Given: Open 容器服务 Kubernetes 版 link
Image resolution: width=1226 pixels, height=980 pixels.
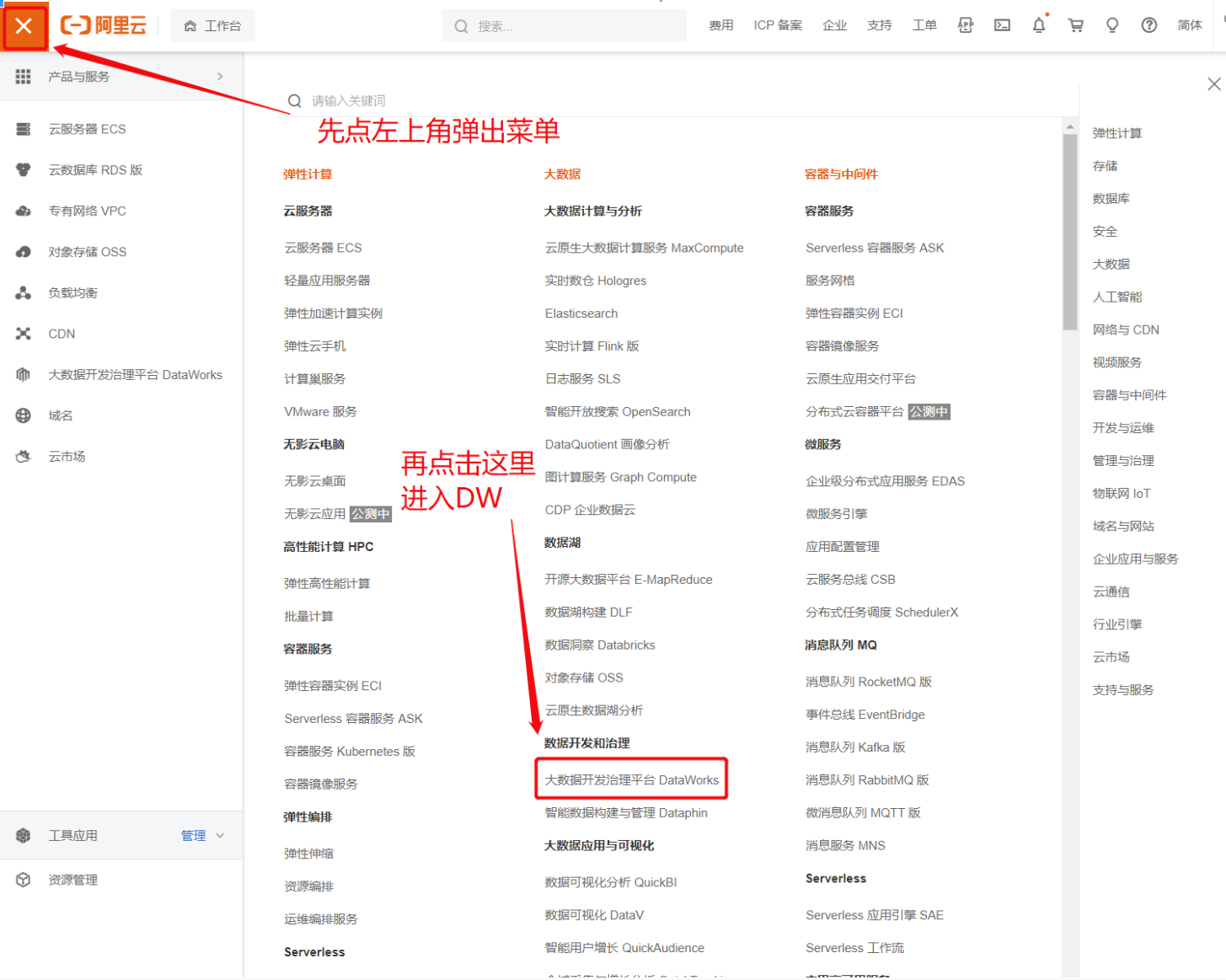Looking at the screenshot, I should point(350,752).
